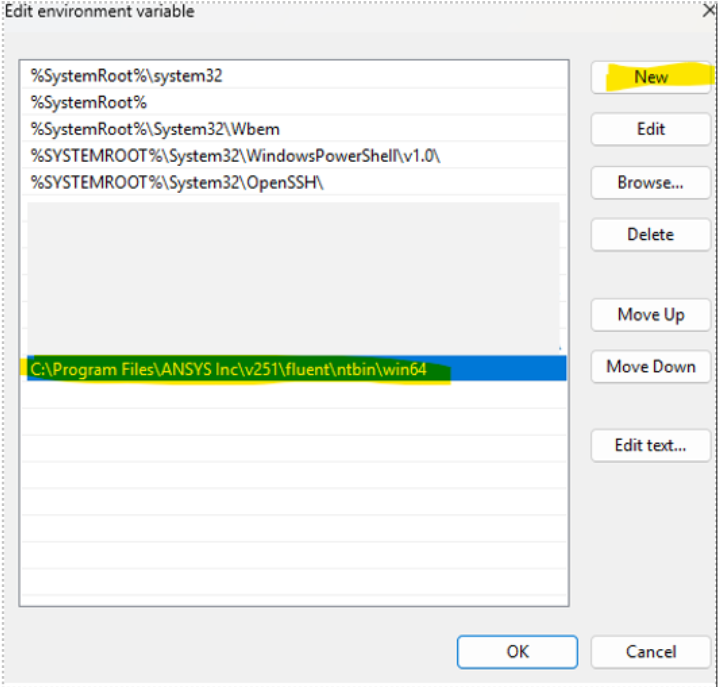Cancel the environment variable dialog
This screenshot has height=687, width=718.
pyautogui.click(x=650, y=651)
